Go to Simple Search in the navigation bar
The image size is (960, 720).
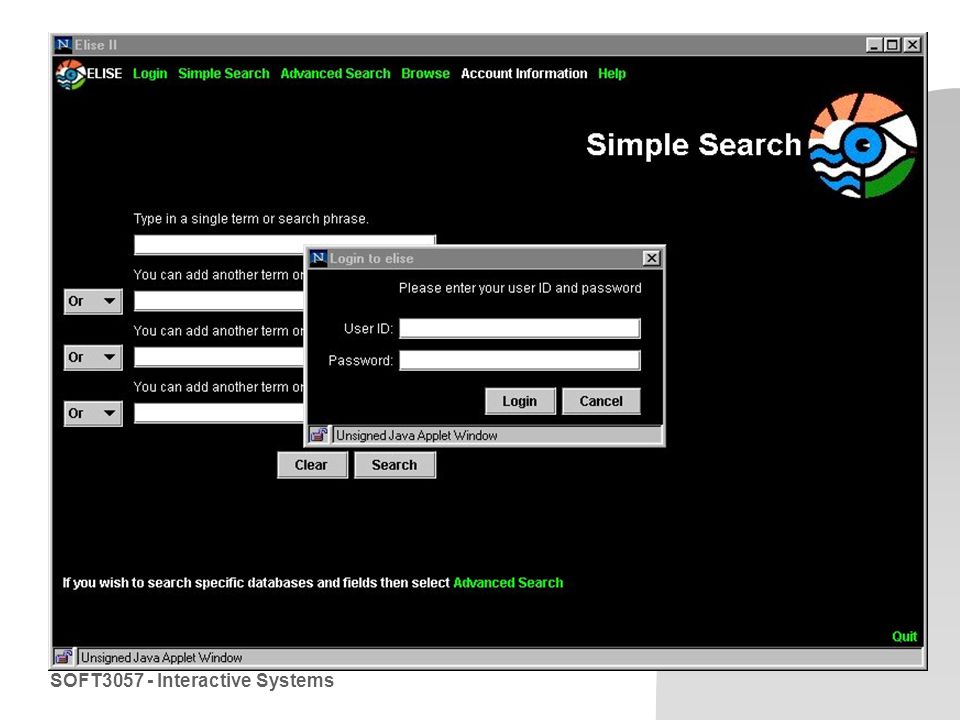[223, 73]
